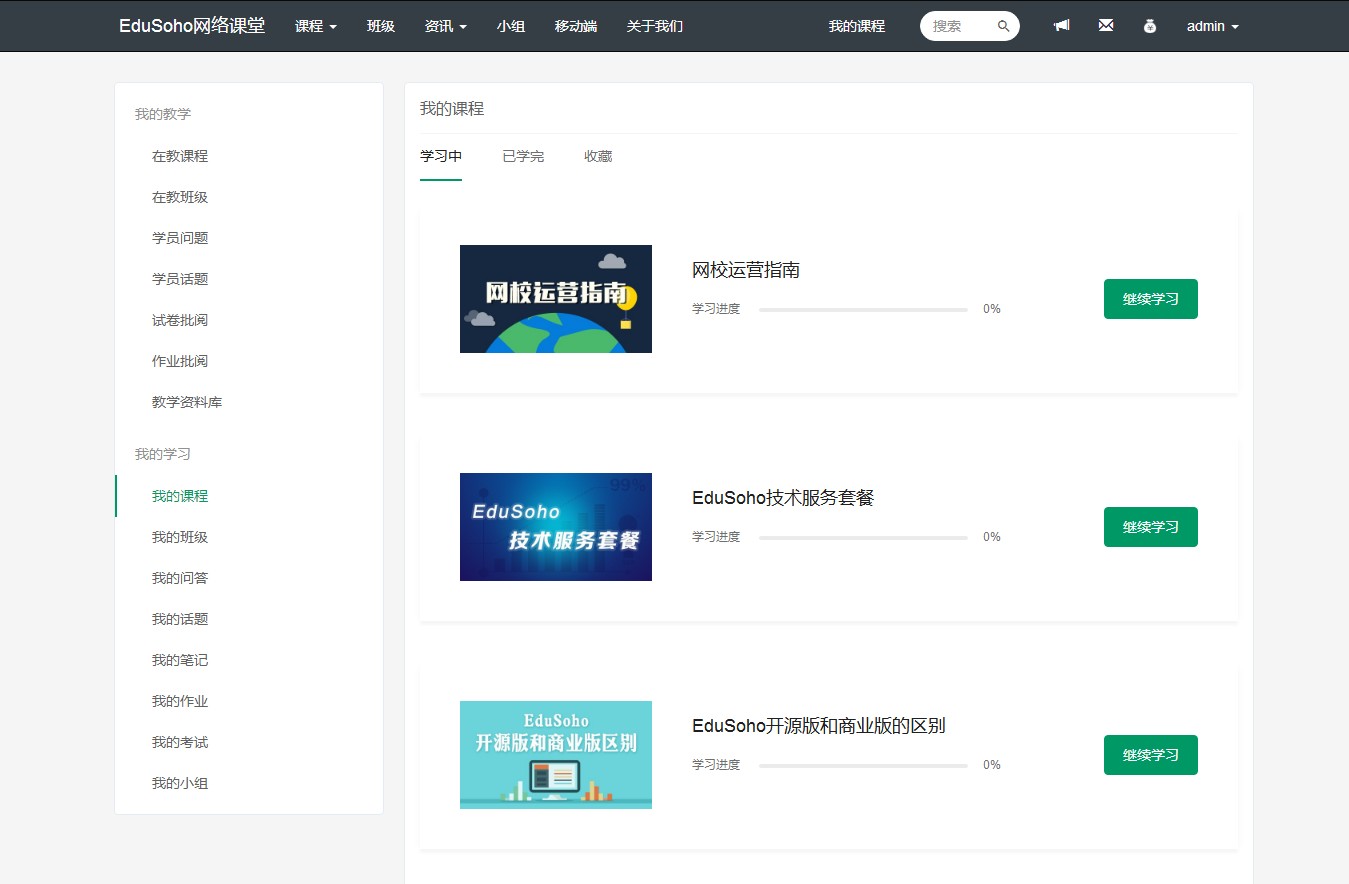Select the 学习中 tab
Viewport: 1349px width, 884px height.
click(441, 156)
